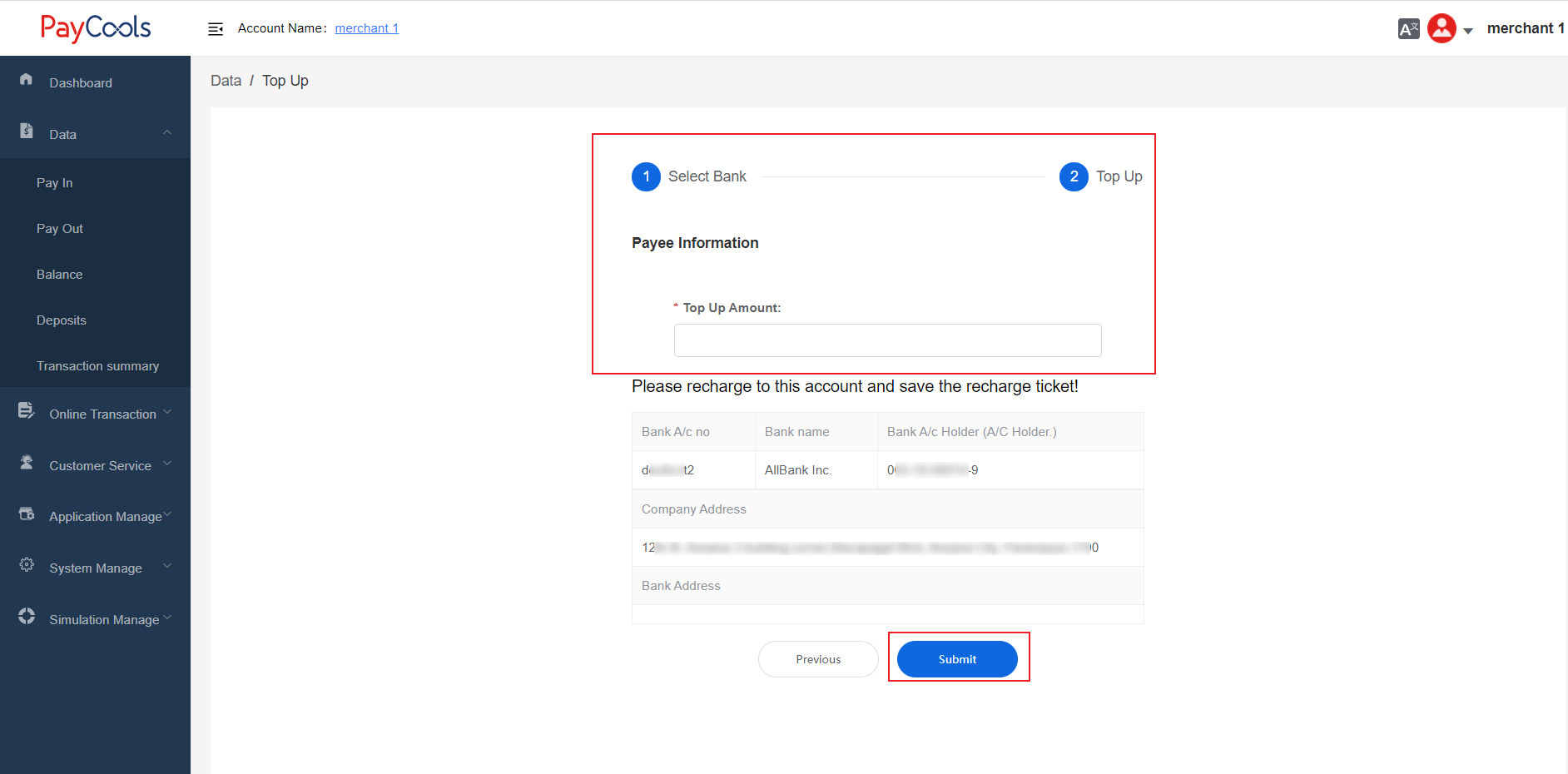
Task: Open the user account dropdown arrow
Action: click(x=1468, y=31)
